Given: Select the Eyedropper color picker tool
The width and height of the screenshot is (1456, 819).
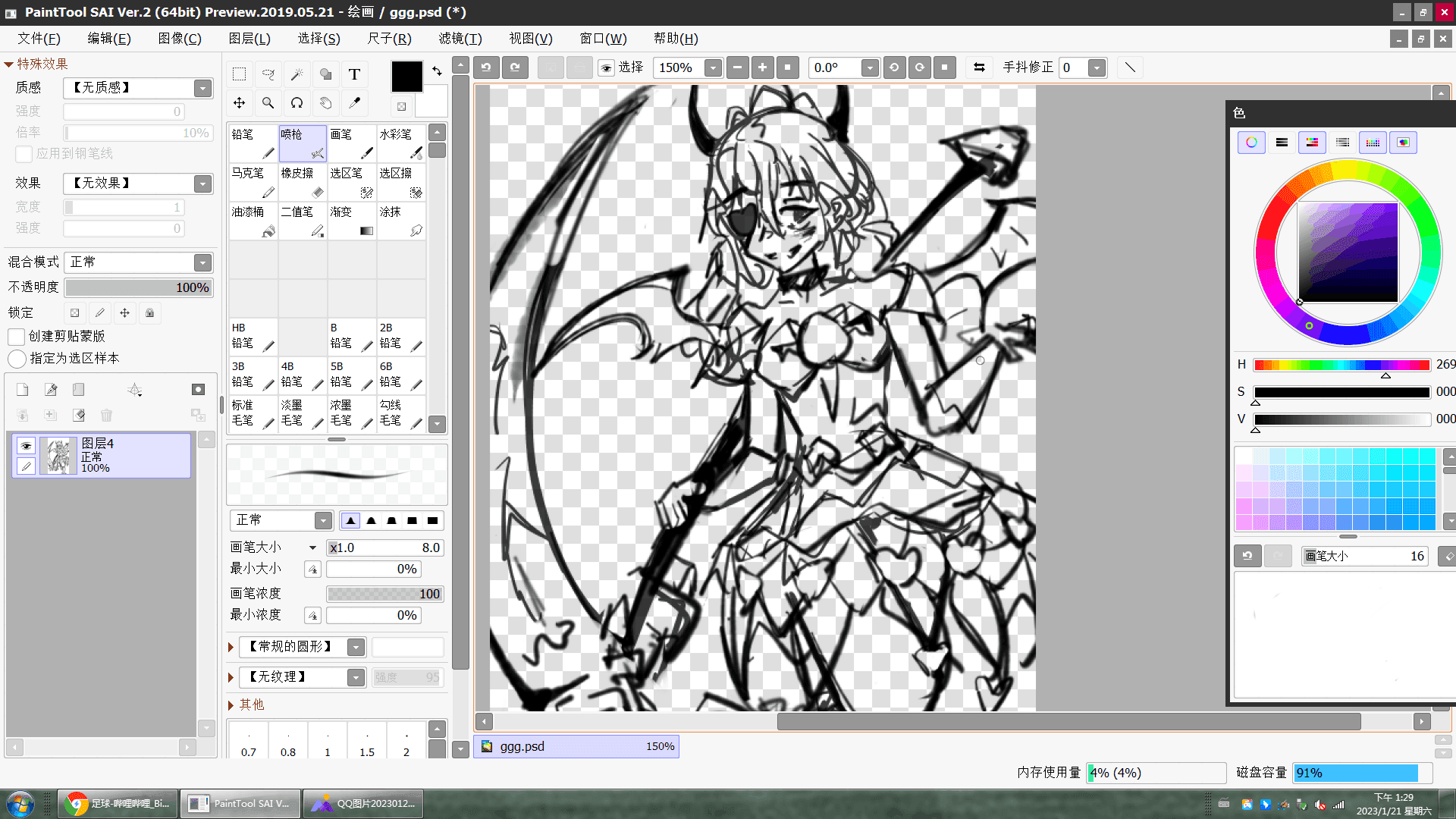Looking at the screenshot, I should point(354,103).
